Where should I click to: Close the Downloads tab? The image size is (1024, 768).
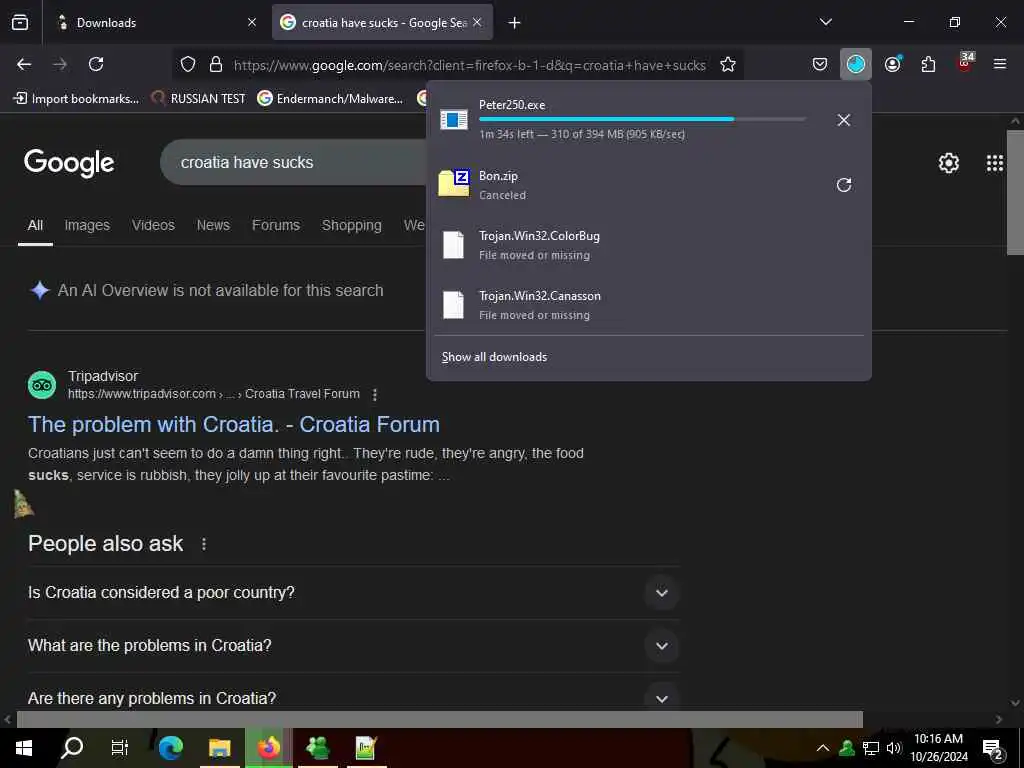click(252, 22)
